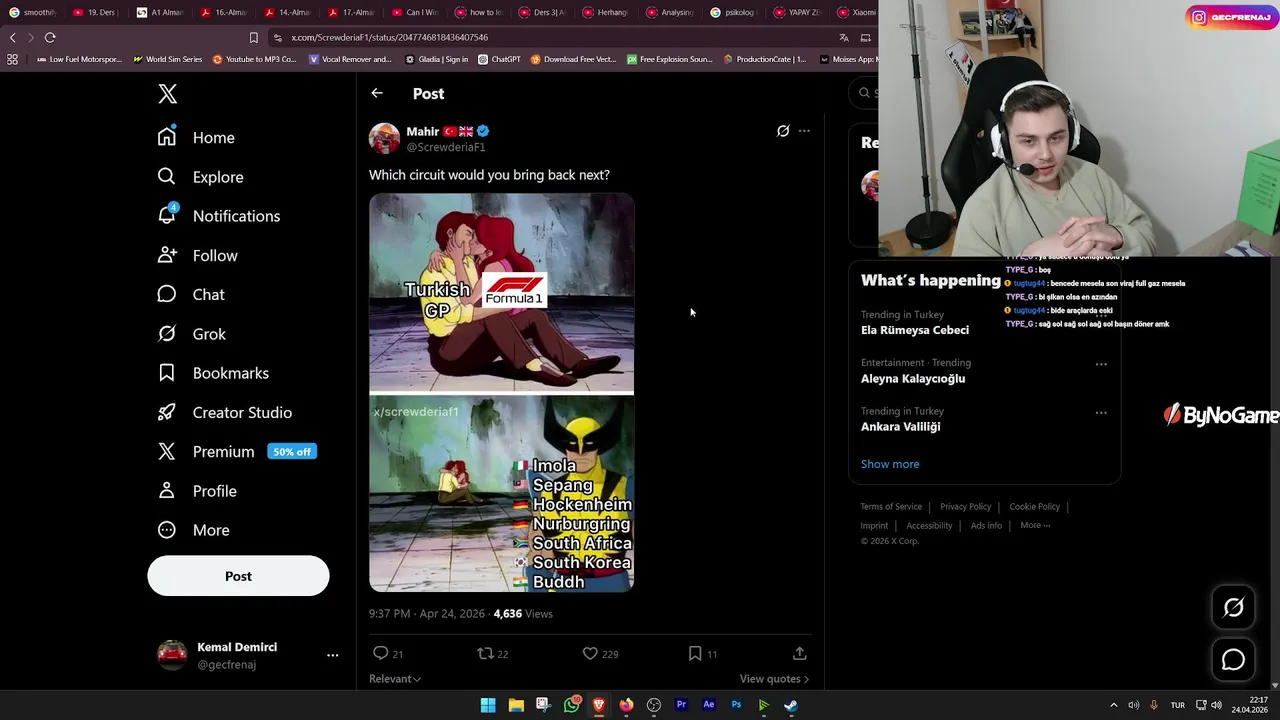Viewport: 1280px width, 720px height.
Task: Open the three-dot menu on Mahir's post
Action: 804,131
